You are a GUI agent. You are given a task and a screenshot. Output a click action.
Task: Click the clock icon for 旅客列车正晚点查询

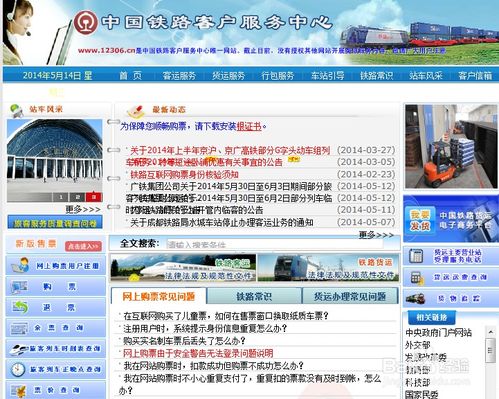pyautogui.click(x=18, y=369)
